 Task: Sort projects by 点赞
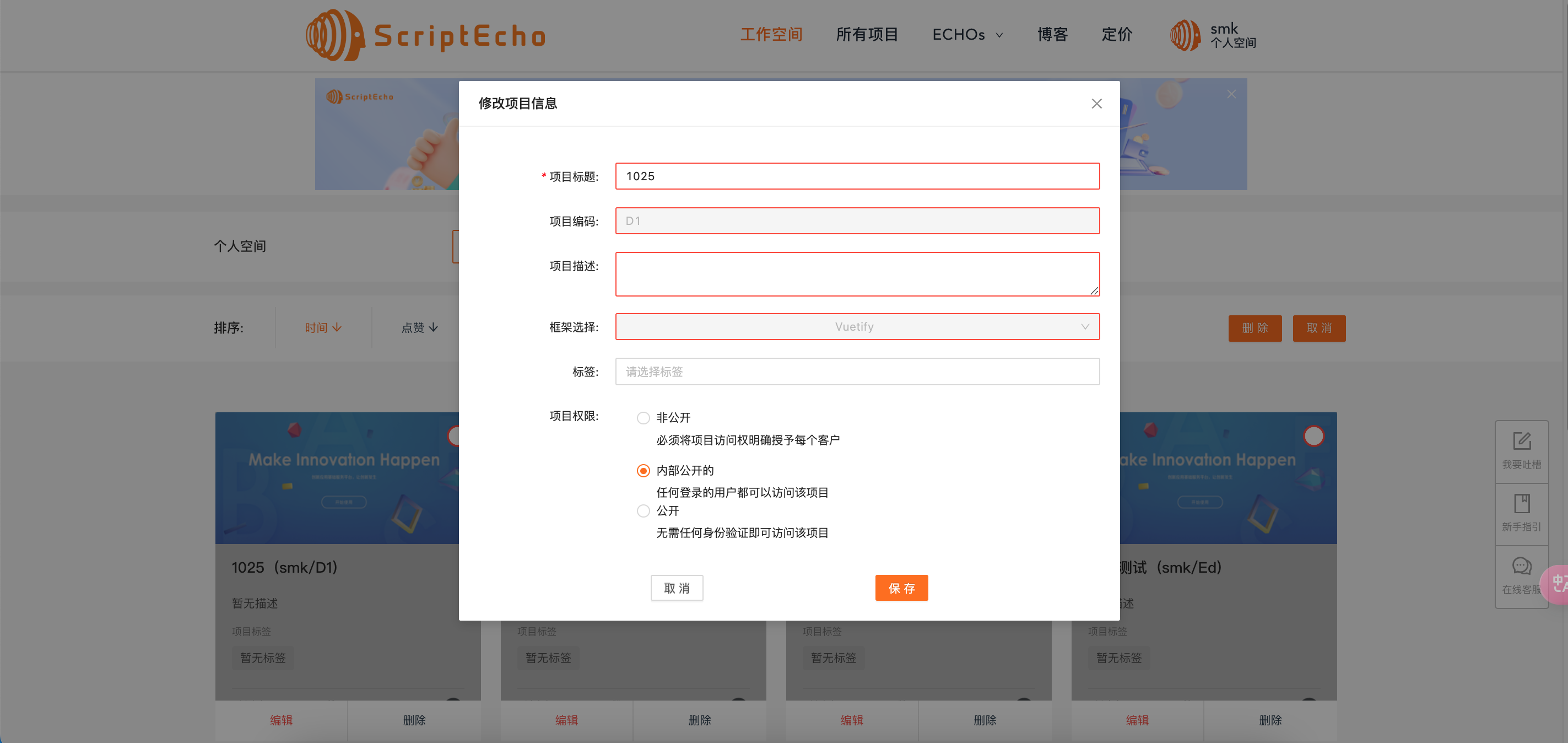tap(419, 327)
